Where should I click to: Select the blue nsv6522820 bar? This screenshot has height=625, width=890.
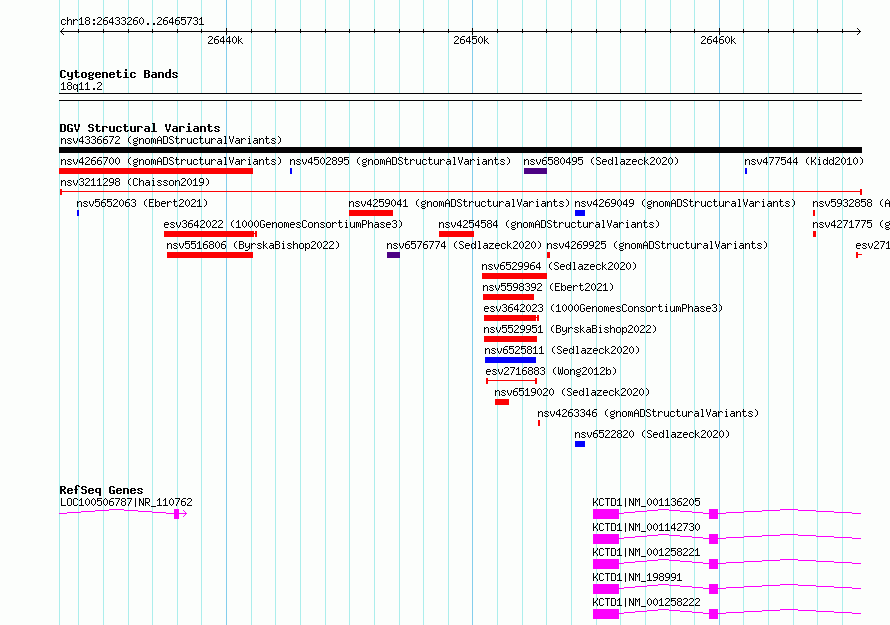click(580, 444)
